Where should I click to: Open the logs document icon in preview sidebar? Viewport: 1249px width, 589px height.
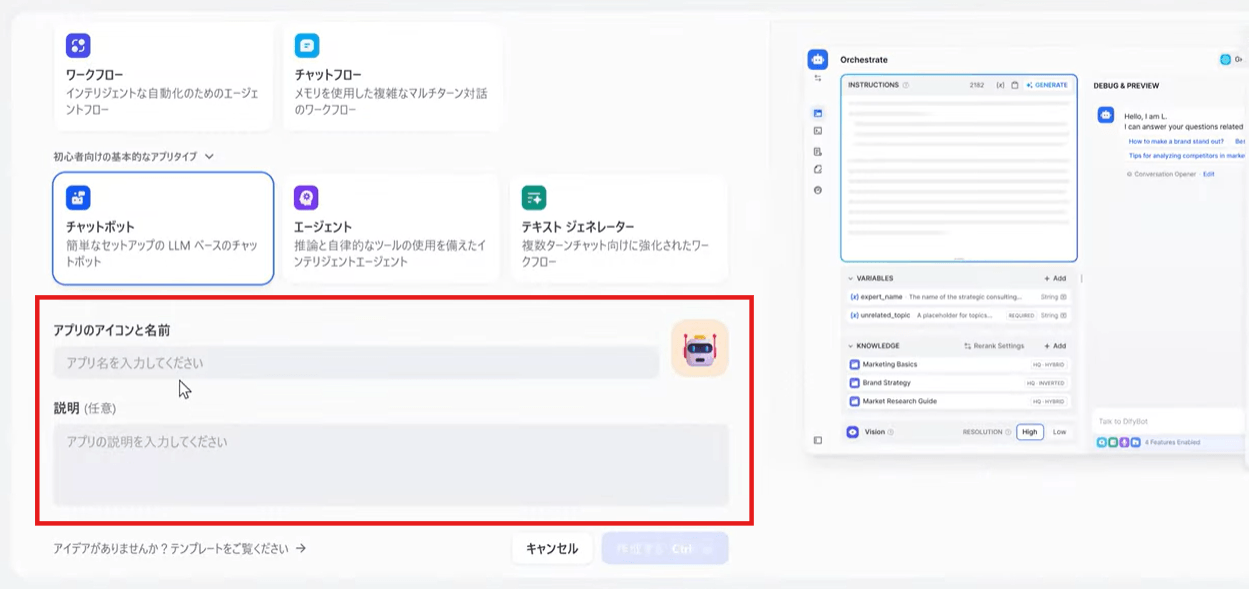pos(817,151)
